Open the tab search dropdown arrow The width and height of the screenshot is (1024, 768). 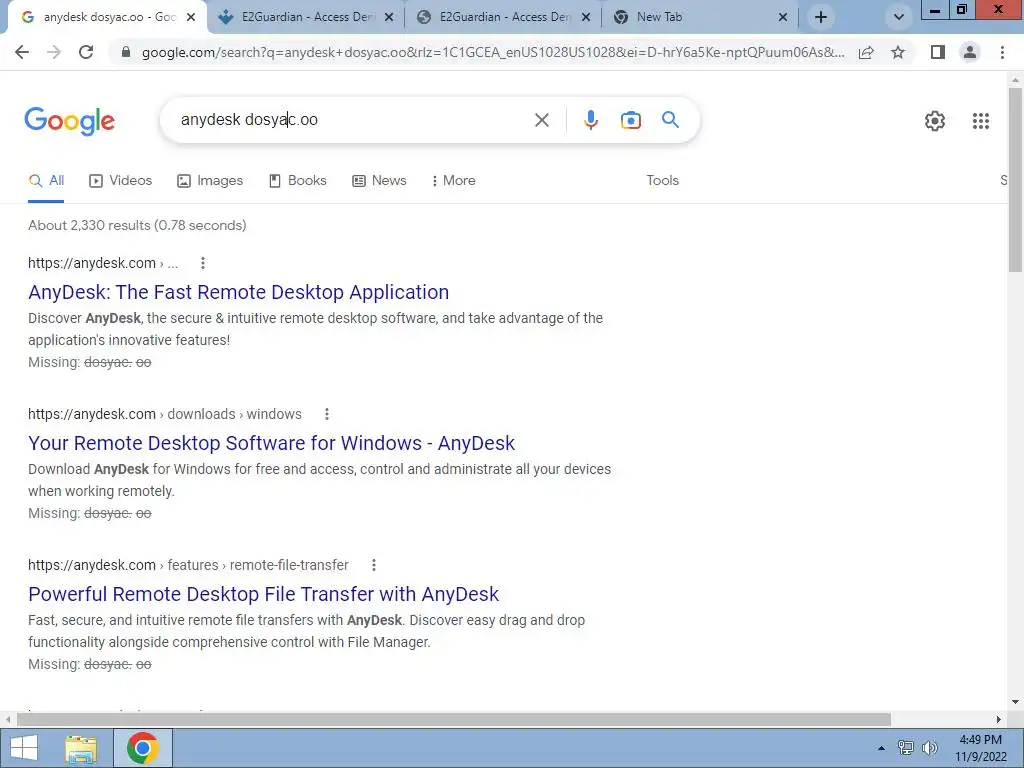click(899, 17)
